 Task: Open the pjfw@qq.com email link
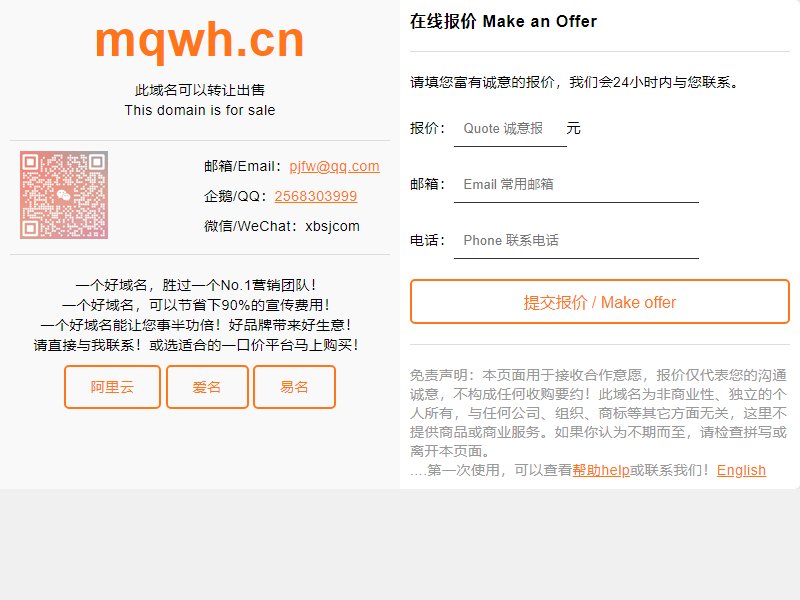click(334, 166)
